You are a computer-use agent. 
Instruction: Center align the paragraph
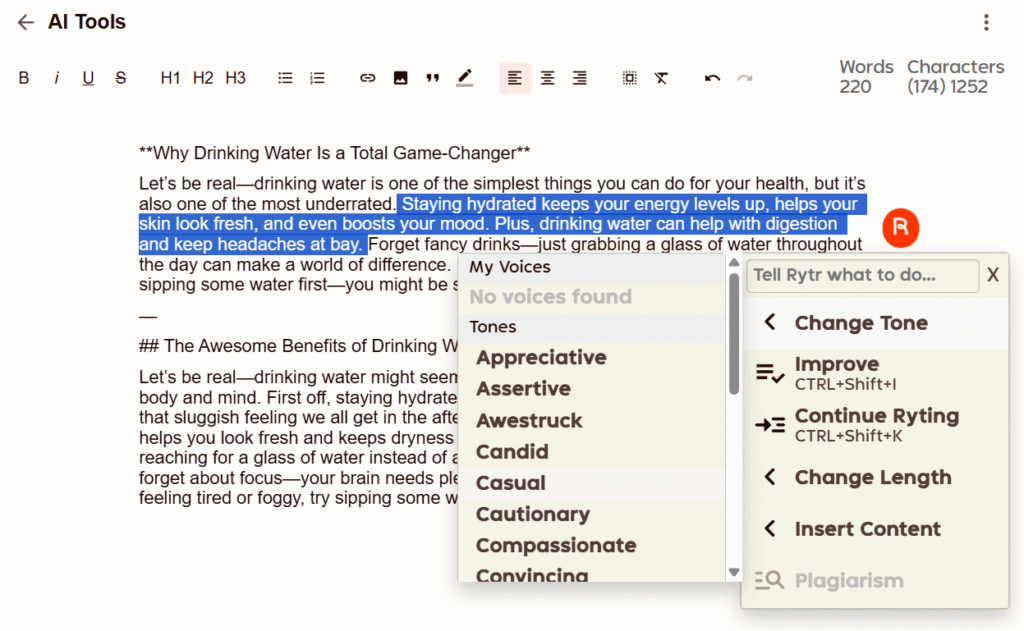547,78
